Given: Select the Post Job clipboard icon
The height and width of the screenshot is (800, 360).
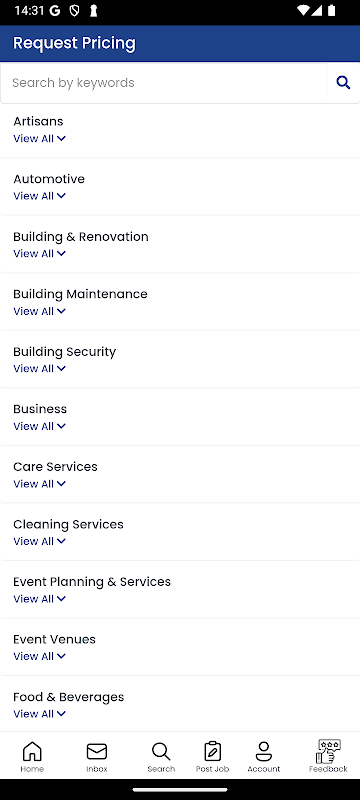Looking at the screenshot, I should click(213, 751).
